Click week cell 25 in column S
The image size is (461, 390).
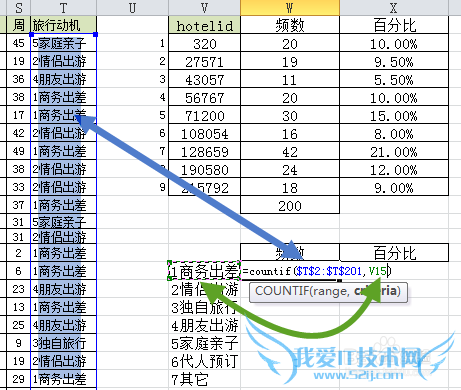(x=18, y=325)
